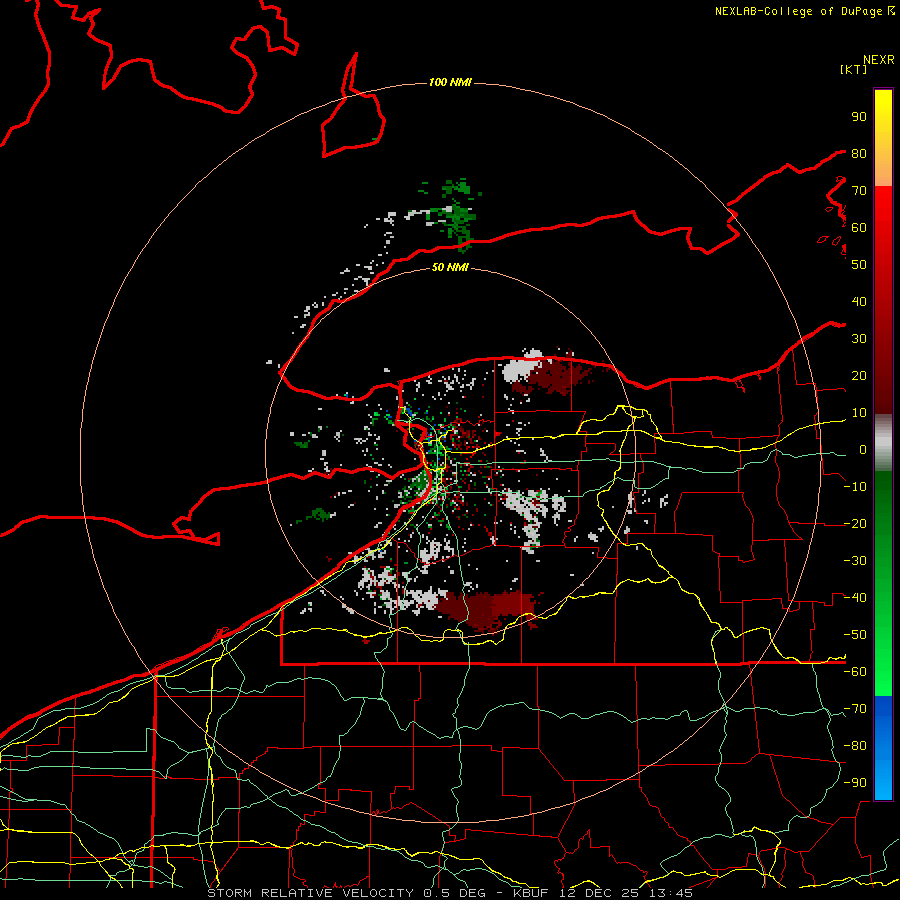Click the -30 value on the velocity scale
The image size is (900, 900).
pyautogui.click(x=855, y=561)
